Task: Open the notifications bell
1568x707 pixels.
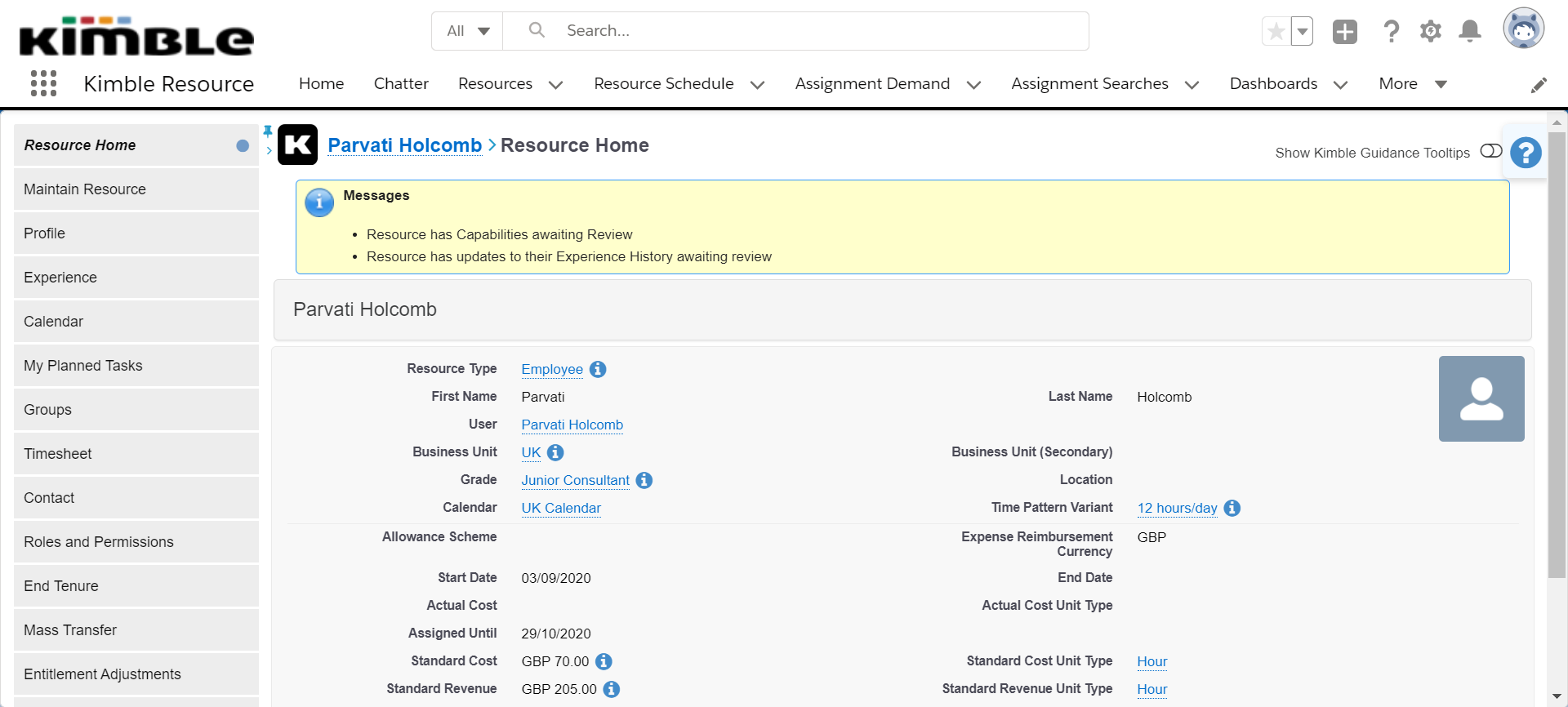Action: point(1470,32)
